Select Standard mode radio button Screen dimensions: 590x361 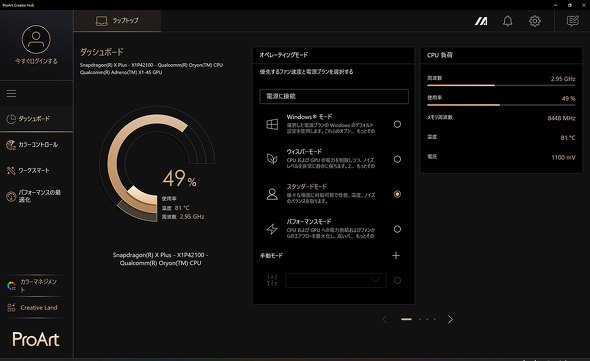397,194
